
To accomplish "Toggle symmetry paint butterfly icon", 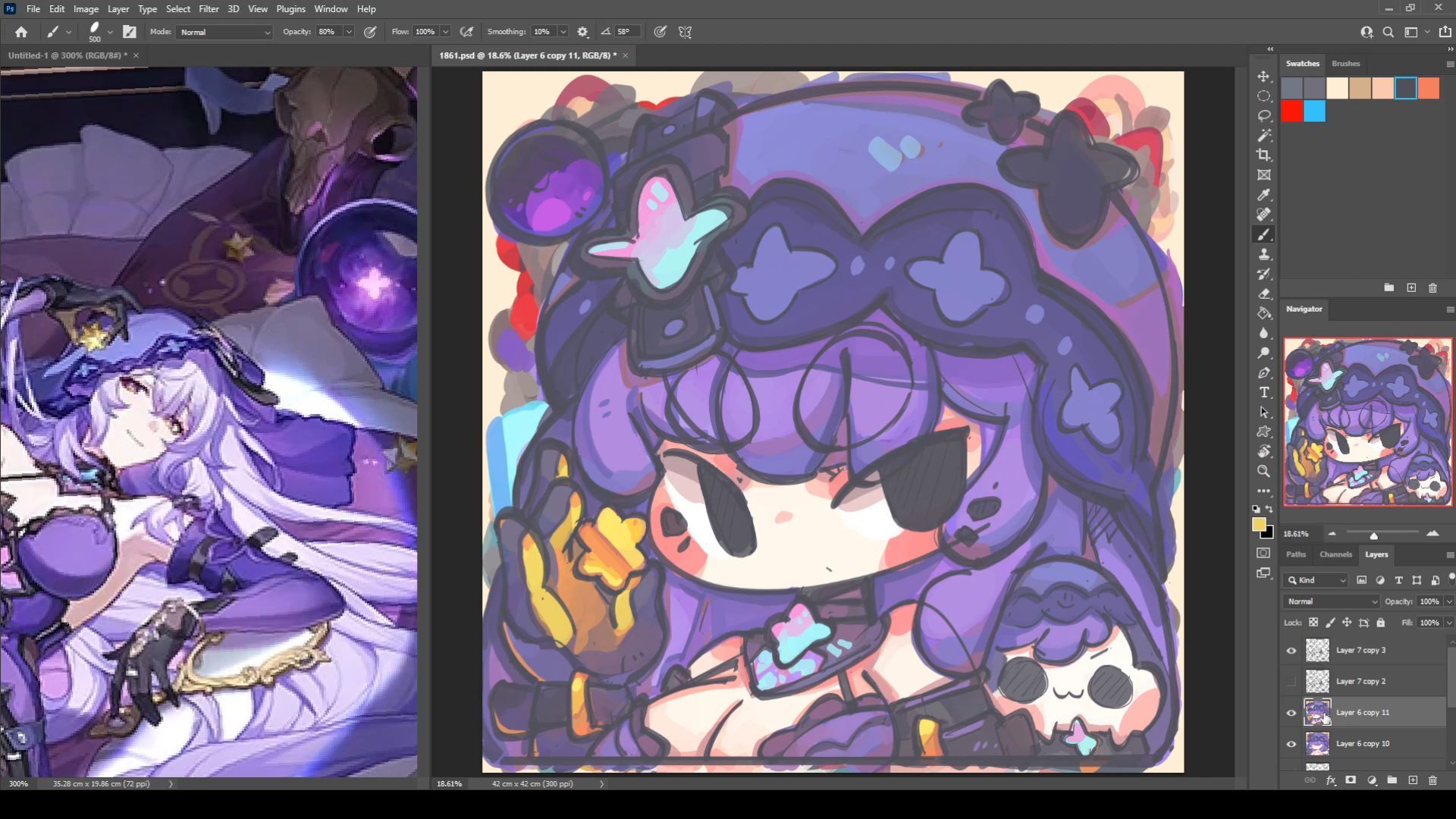I will pyautogui.click(x=686, y=32).
